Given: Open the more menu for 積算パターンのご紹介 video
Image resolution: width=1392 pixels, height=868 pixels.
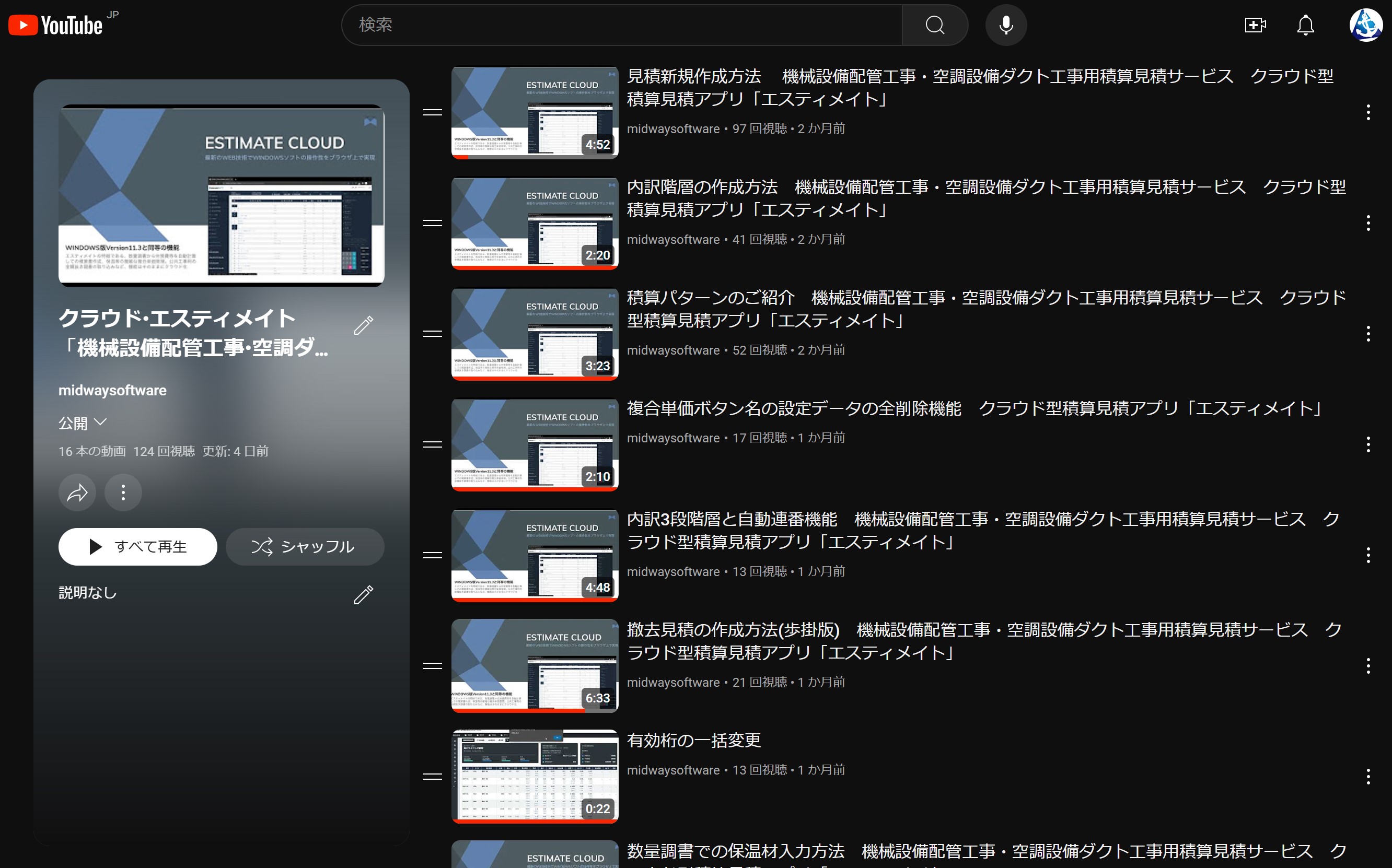Looking at the screenshot, I should [1368, 334].
